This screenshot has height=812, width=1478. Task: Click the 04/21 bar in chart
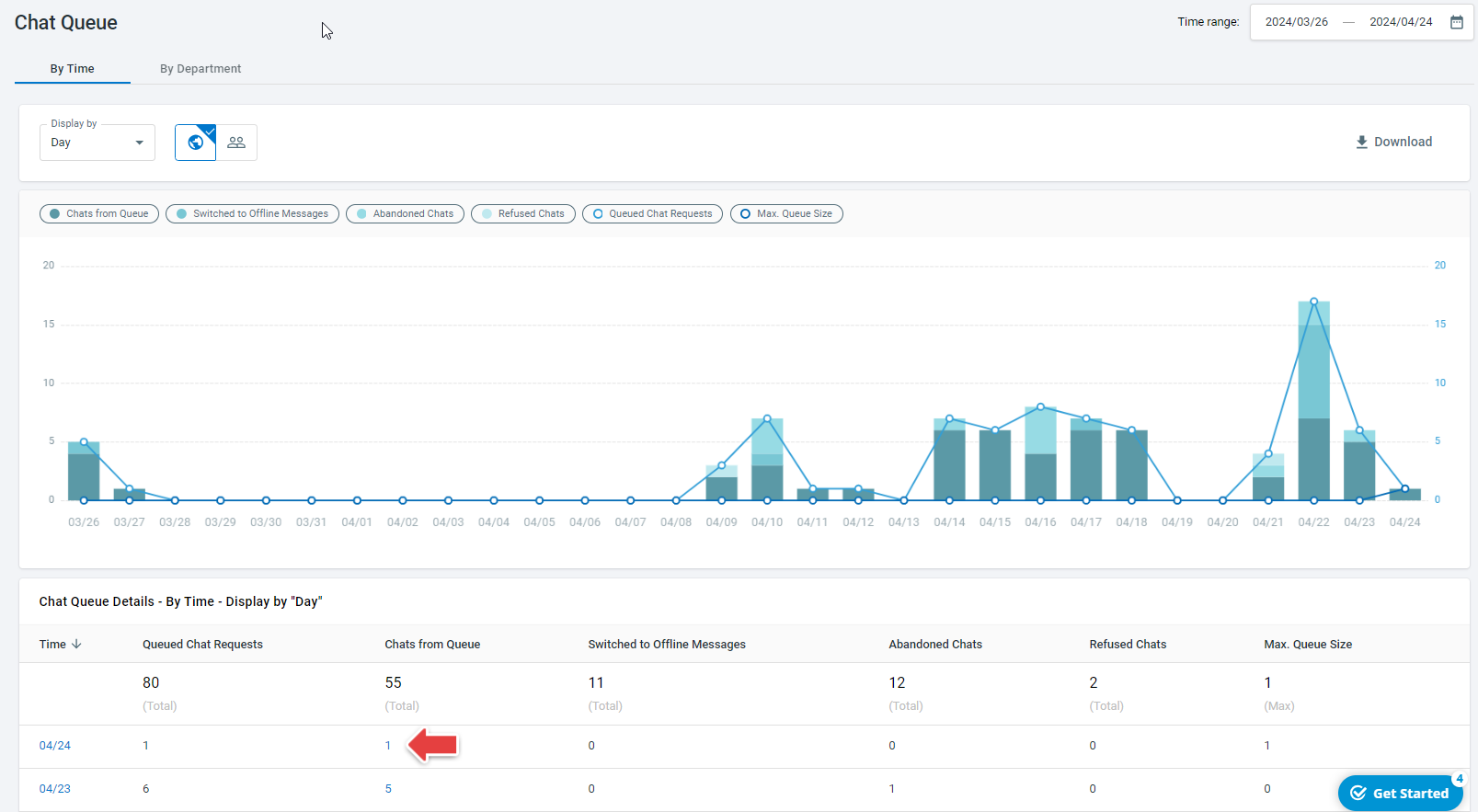pos(1268,477)
